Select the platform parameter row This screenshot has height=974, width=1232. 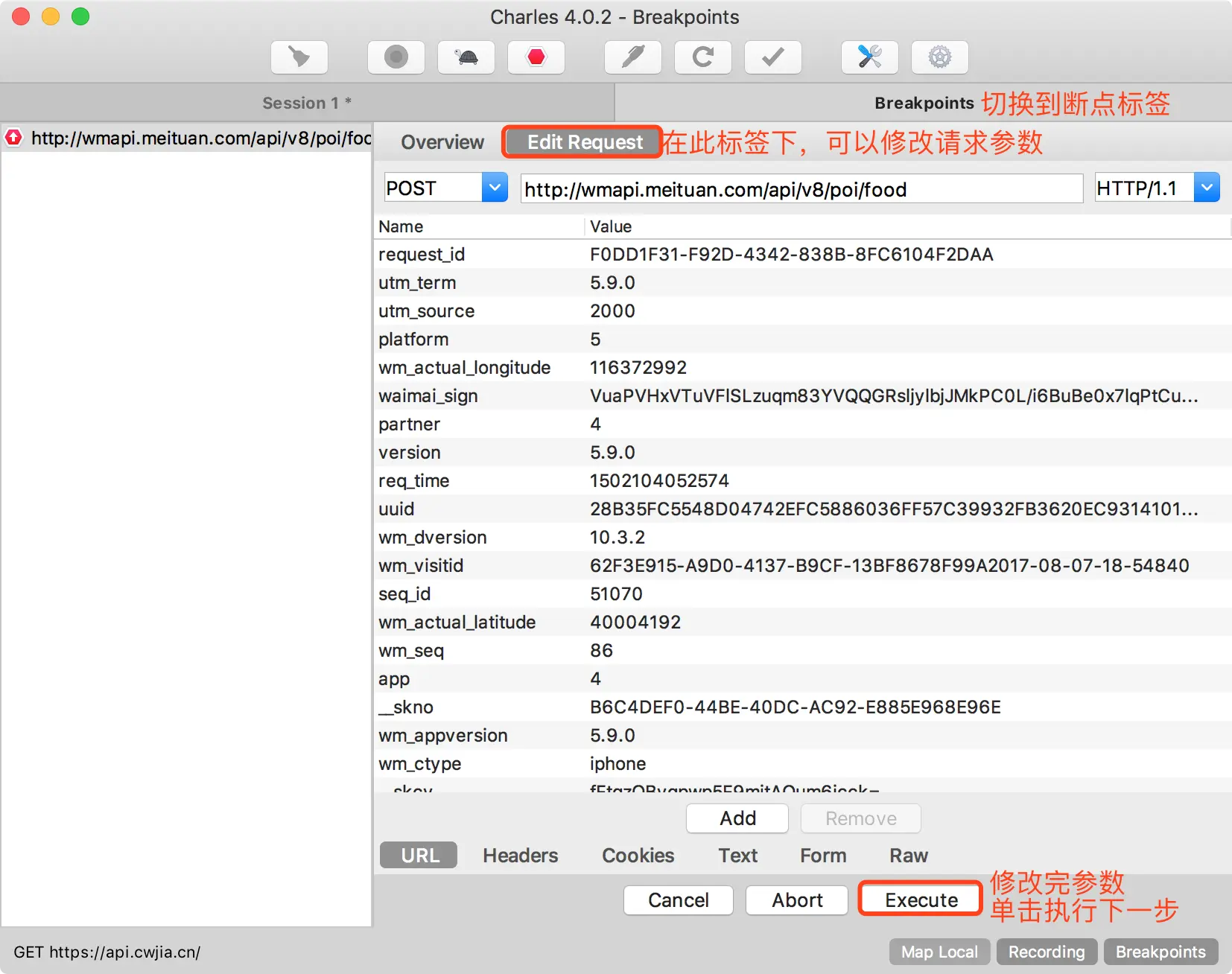click(803, 339)
